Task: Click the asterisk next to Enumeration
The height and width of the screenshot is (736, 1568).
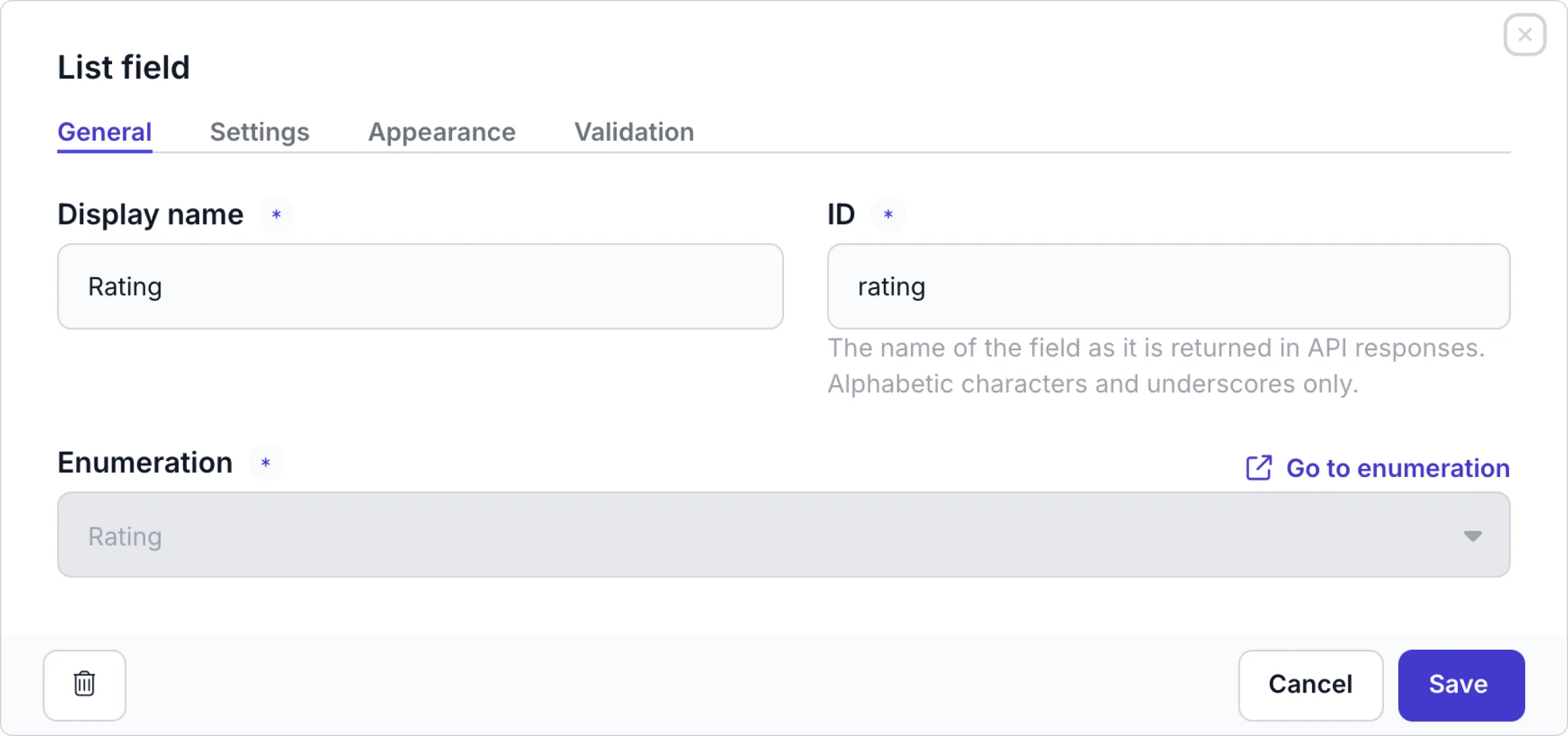Action: pos(266,464)
